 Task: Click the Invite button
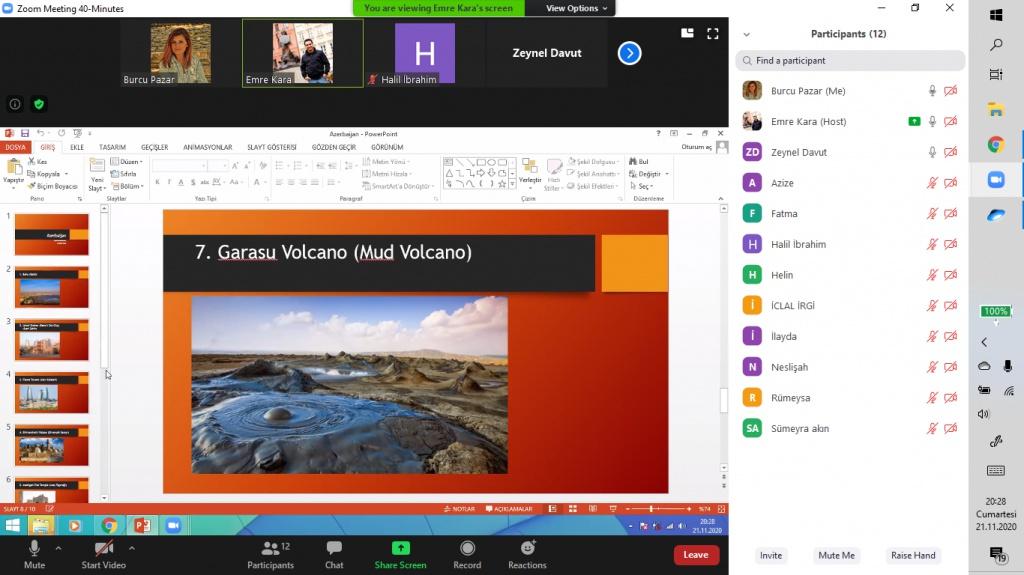pos(770,555)
